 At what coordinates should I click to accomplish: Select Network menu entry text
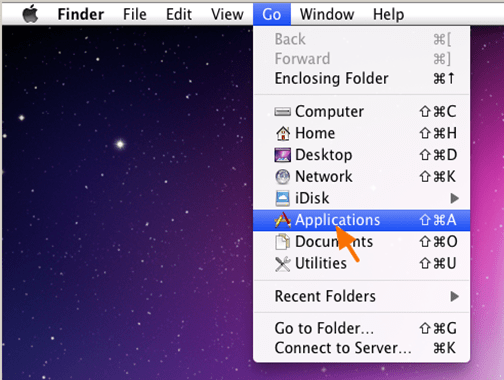(x=324, y=177)
